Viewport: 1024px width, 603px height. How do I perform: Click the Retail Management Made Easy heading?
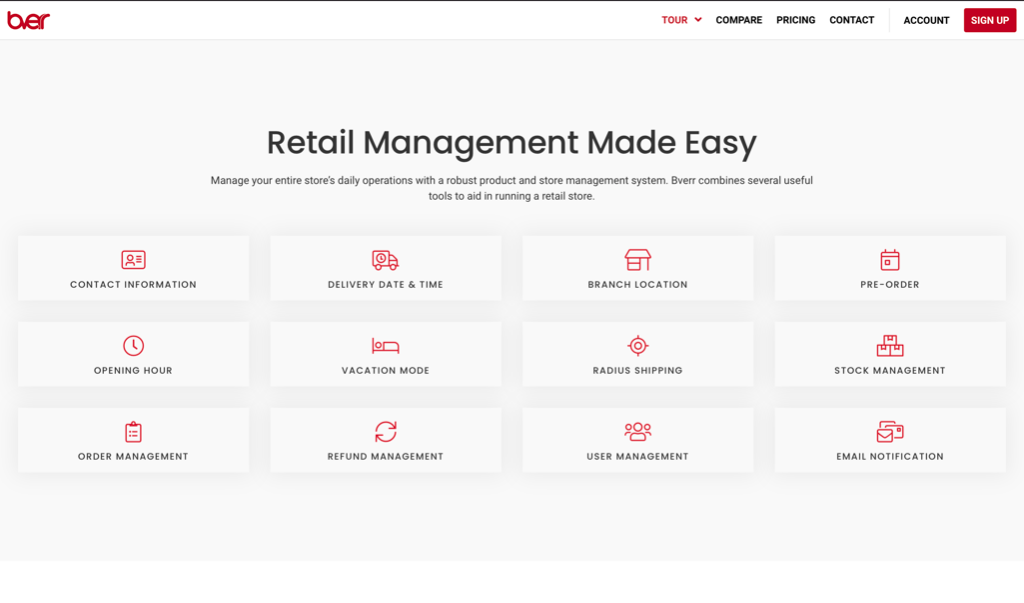point(511,143)
